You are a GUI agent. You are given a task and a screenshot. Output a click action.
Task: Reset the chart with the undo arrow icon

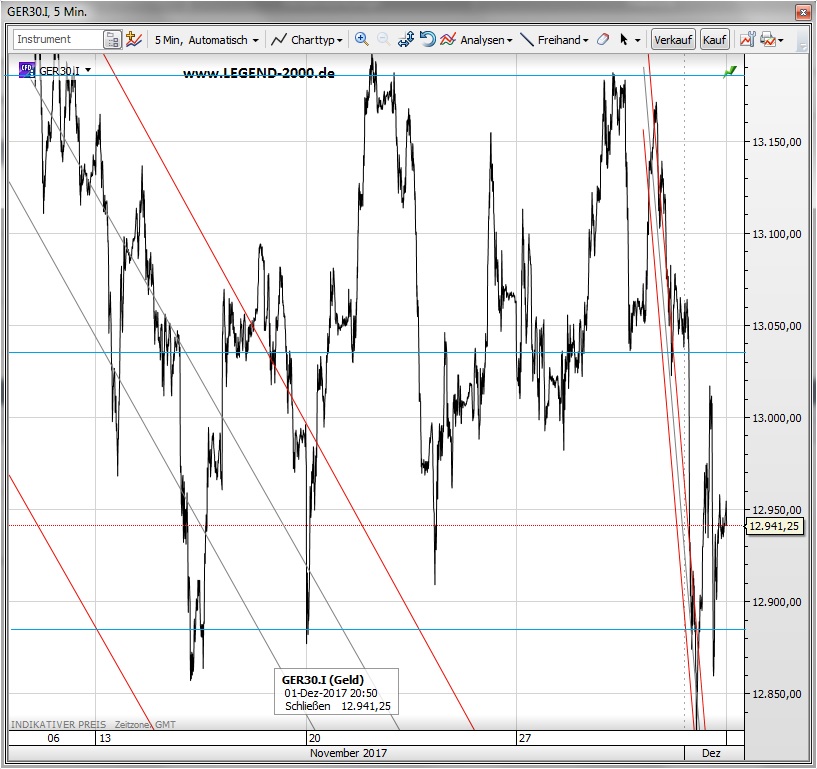[427, 40]
